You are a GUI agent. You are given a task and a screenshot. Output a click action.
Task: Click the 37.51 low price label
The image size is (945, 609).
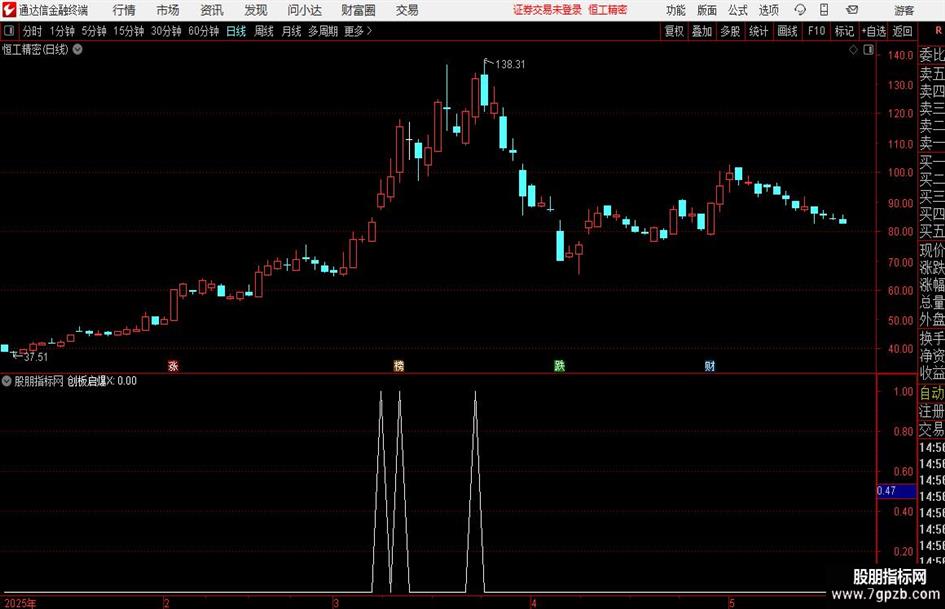36,357
